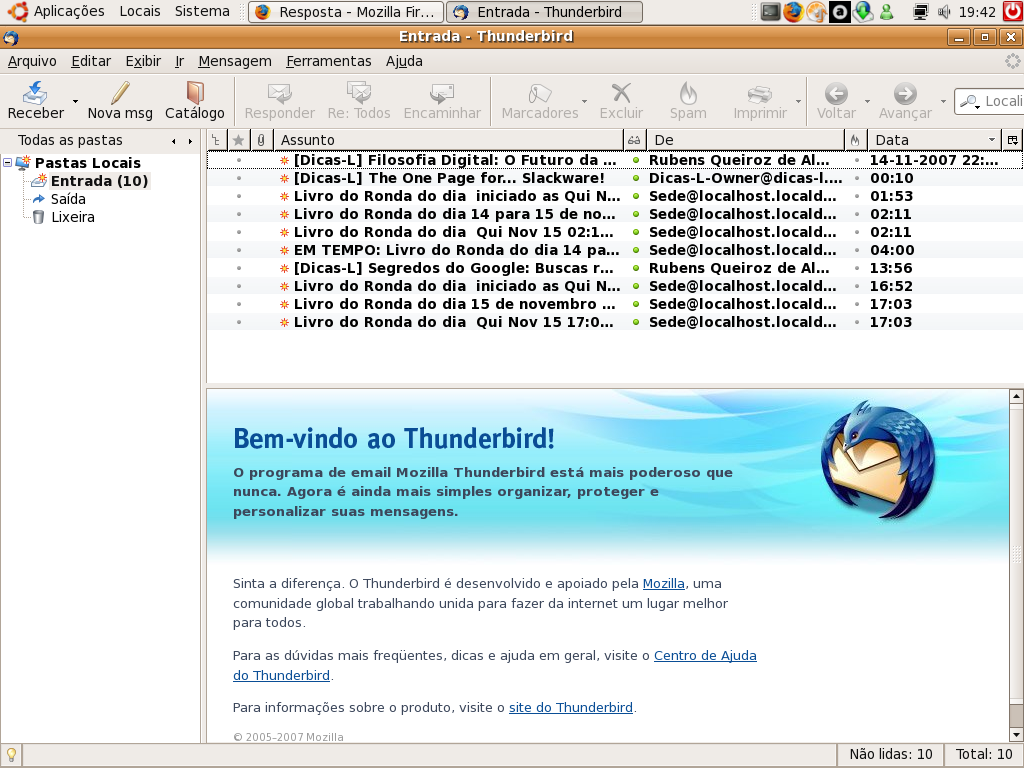The height and width of the screenshot is (768, 1024).
Task: Open the search options magnifier dropdown
Action: (970, 102)
